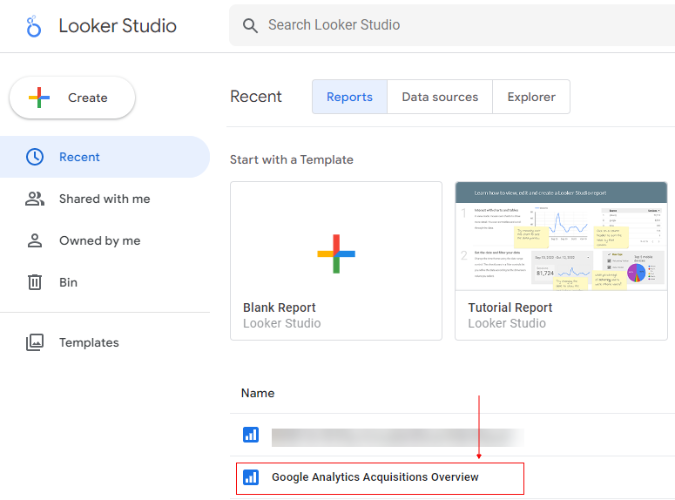Image resolution: width=675 pixels, height=500 pixels.
Task: Open the blurred-name report row
Action: click(452, 435)
